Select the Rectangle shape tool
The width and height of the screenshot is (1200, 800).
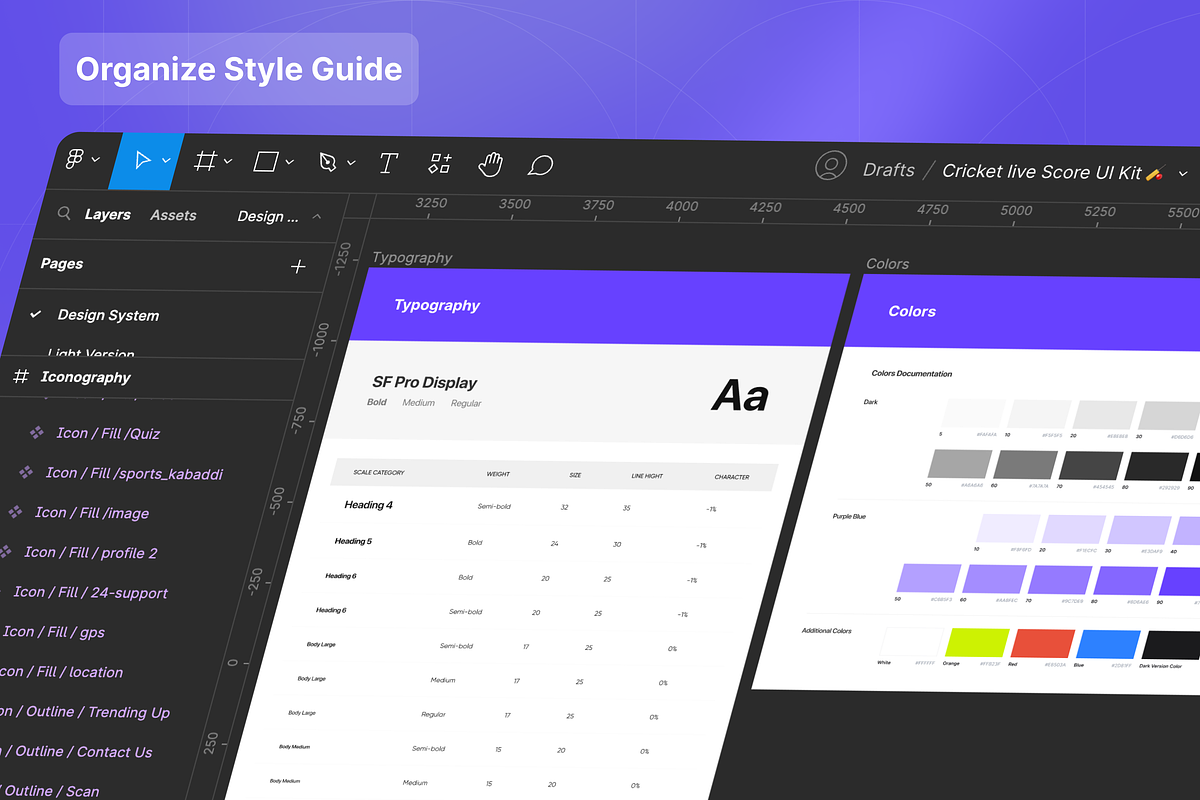click(266, 161)
